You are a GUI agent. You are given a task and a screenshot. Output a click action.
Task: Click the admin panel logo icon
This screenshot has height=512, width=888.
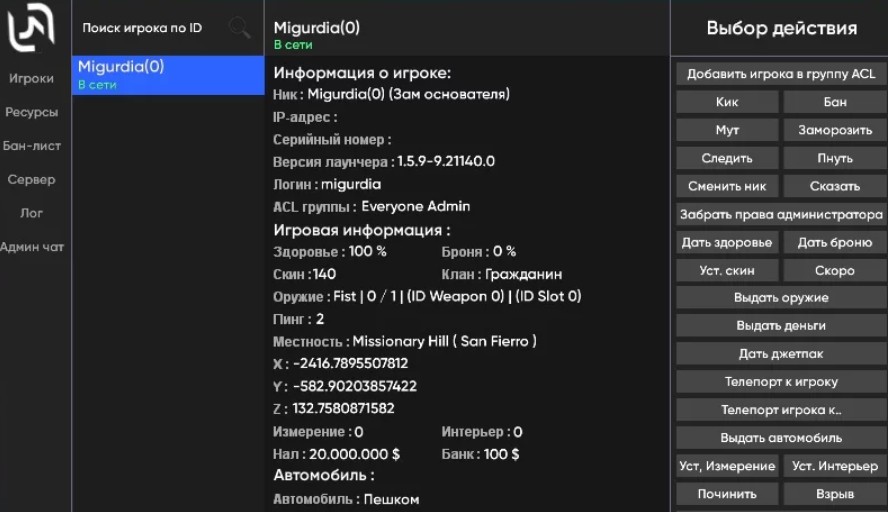click(x=32, y=30)
